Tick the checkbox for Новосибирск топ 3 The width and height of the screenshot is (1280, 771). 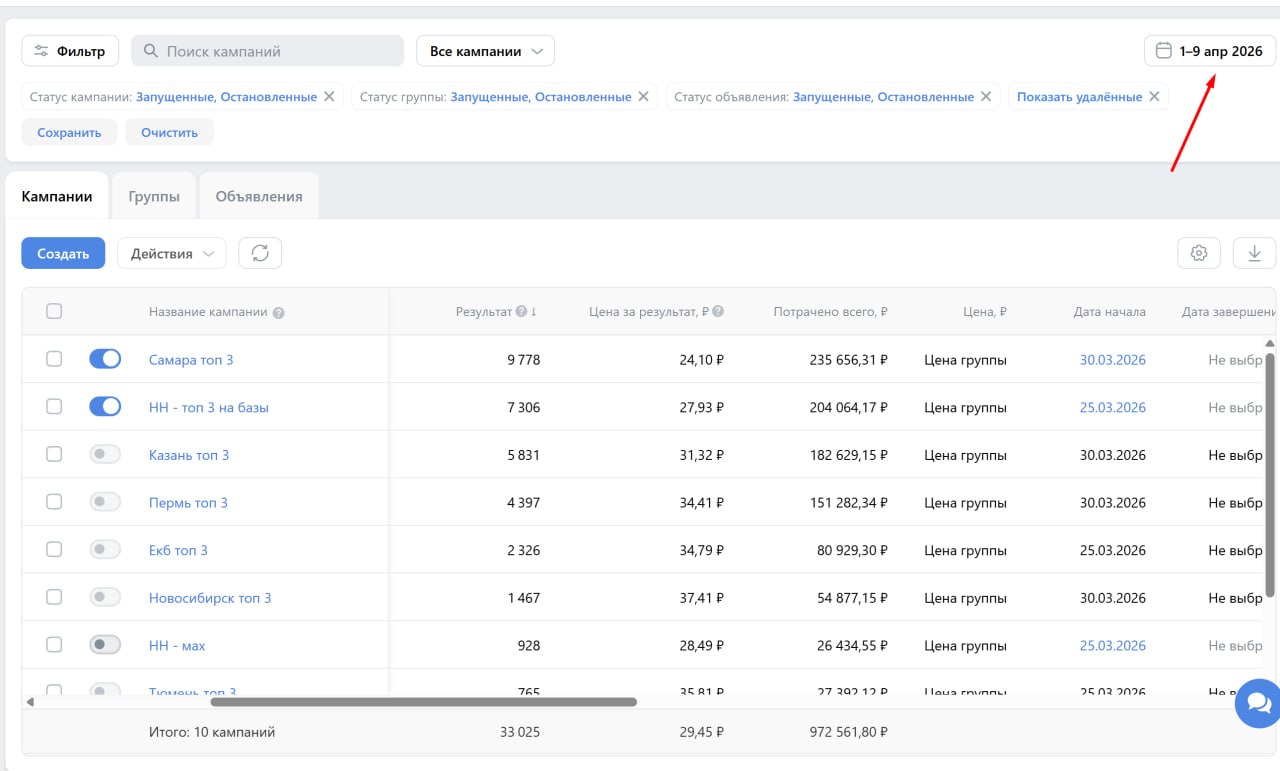54,597
